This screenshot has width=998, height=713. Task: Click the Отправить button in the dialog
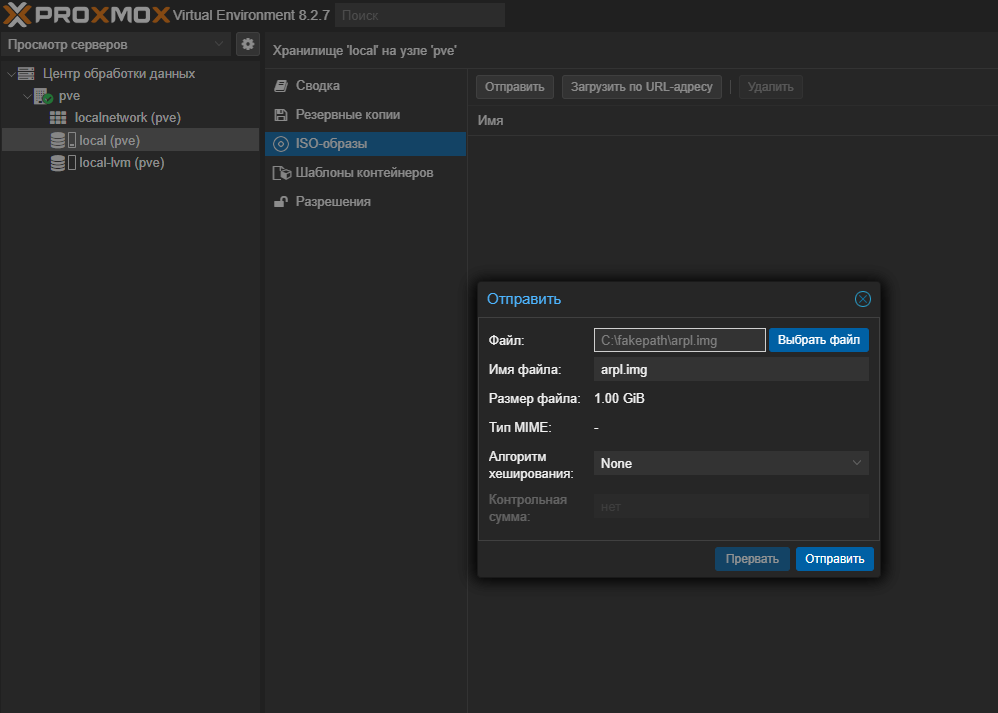(834, 559)
